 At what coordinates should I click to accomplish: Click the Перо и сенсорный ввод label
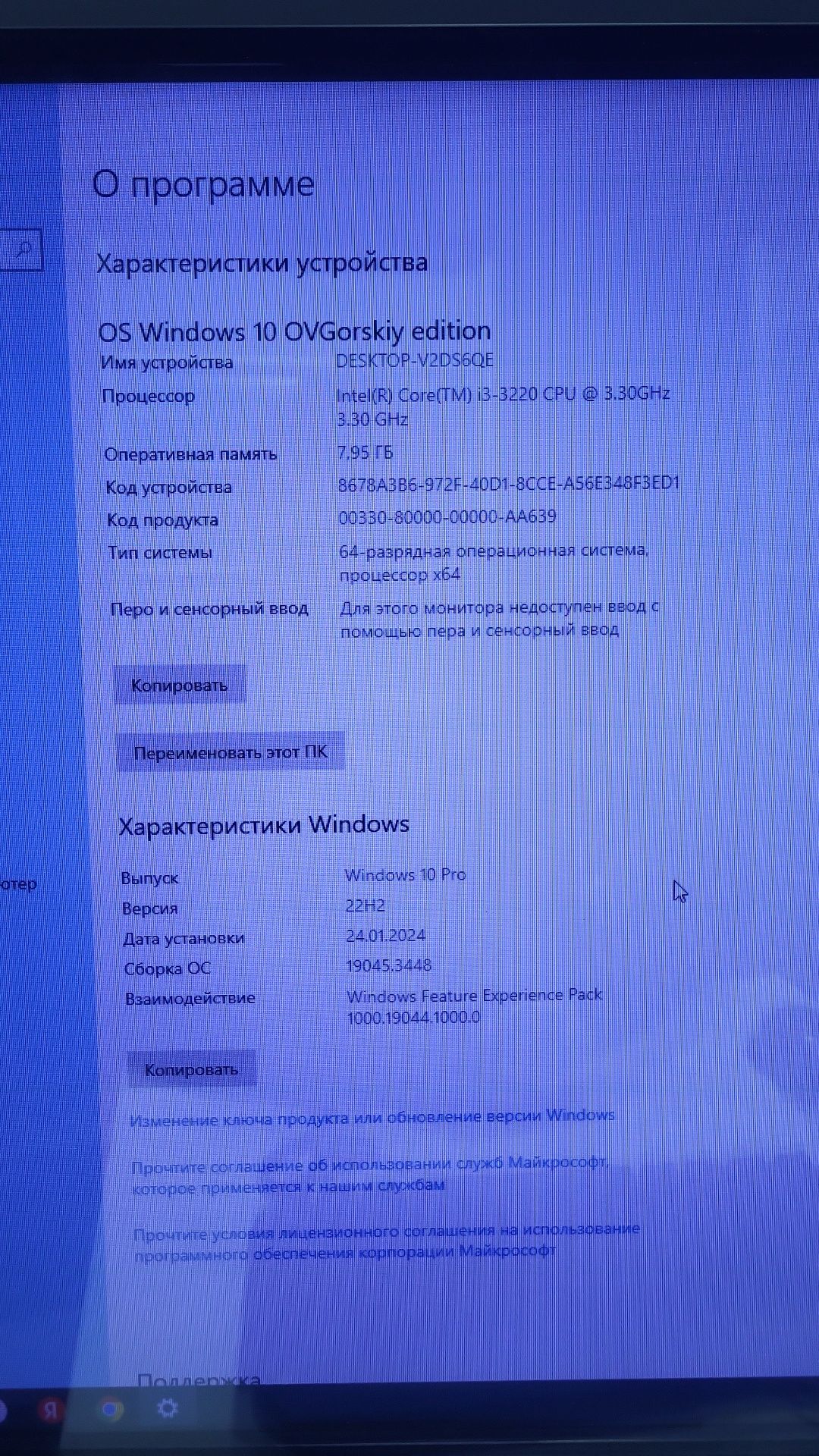[x=209, y=608]
